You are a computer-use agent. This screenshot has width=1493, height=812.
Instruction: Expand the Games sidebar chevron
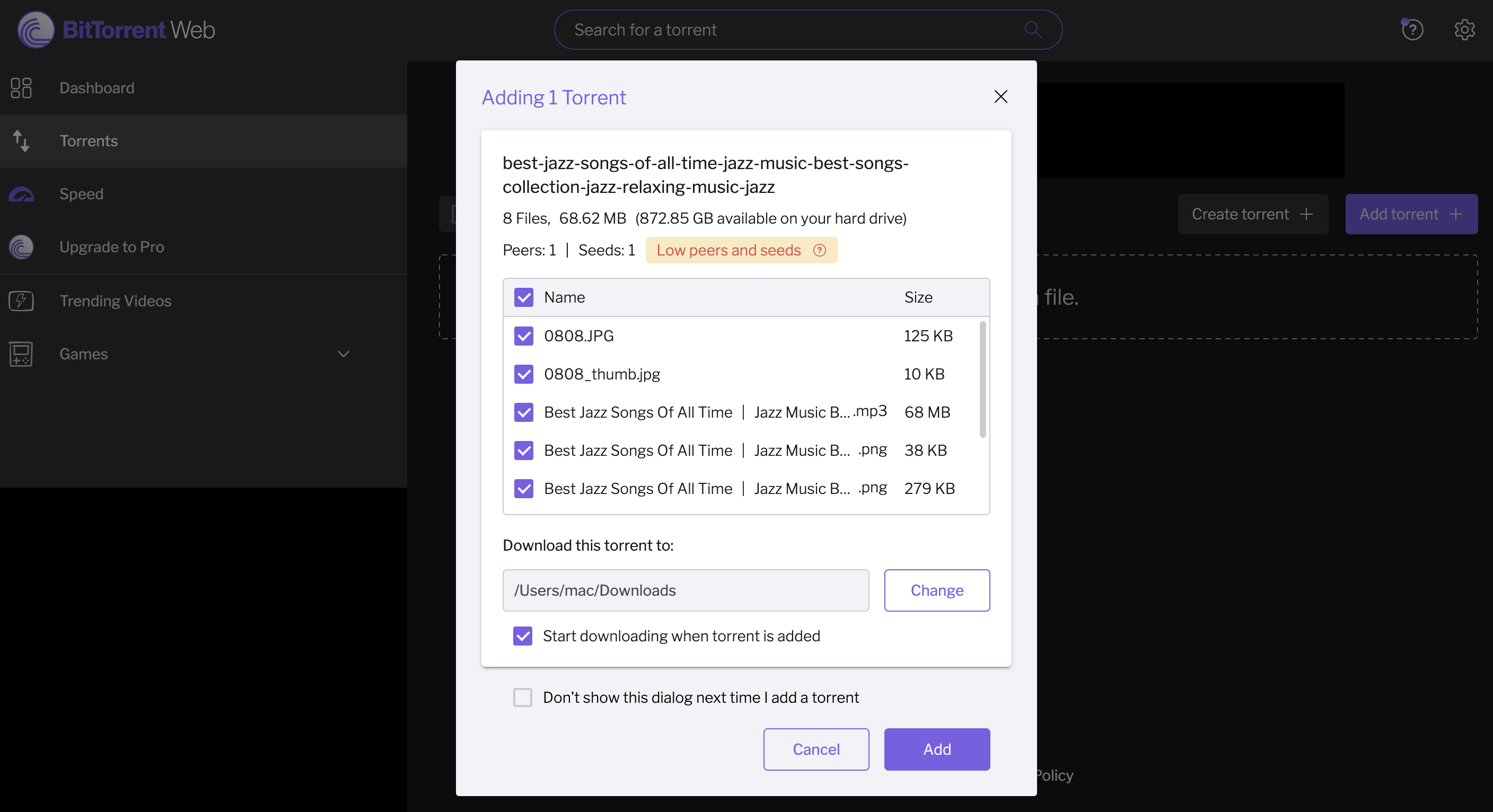(x=343, y=354)
